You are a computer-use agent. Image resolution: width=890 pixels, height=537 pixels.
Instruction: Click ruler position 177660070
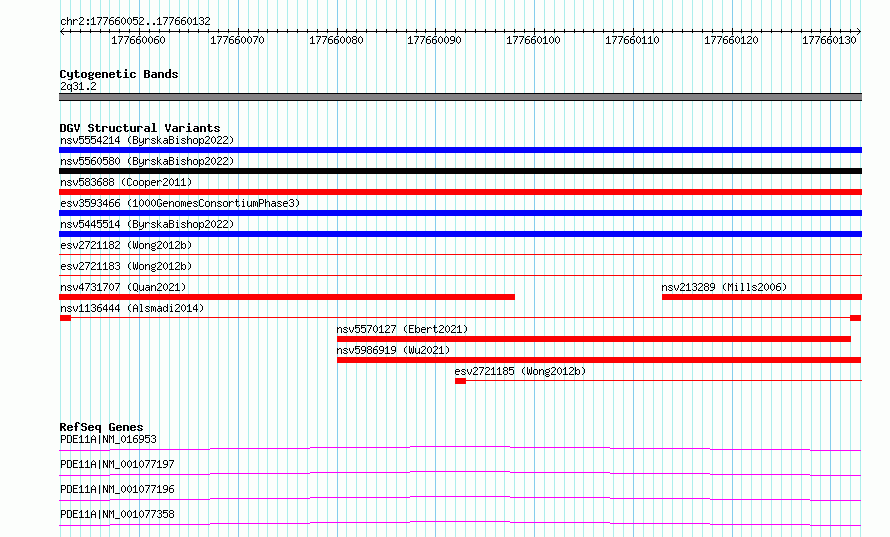pyautogui.click(x=237, y=40)
